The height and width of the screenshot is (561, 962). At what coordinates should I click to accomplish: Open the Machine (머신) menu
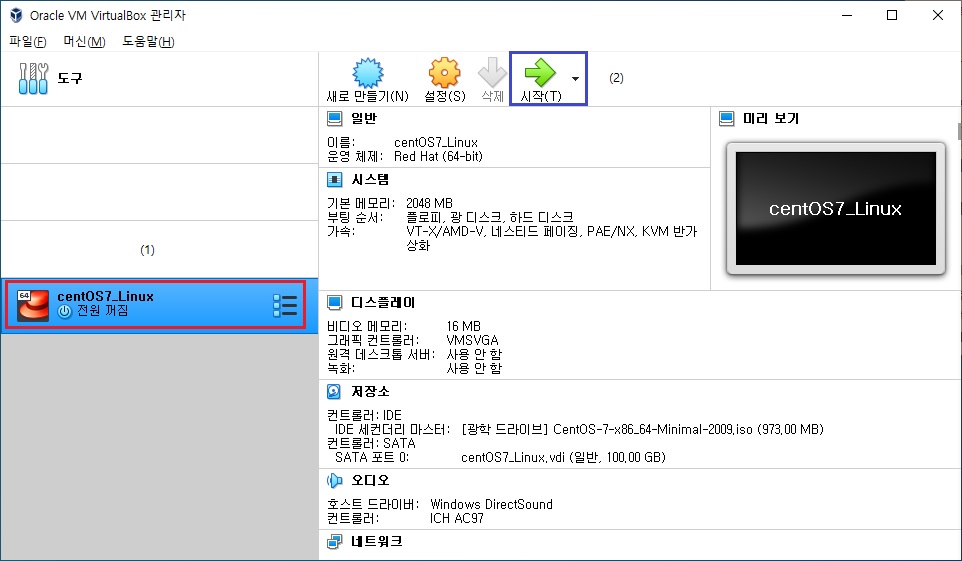tap(84, 41)
